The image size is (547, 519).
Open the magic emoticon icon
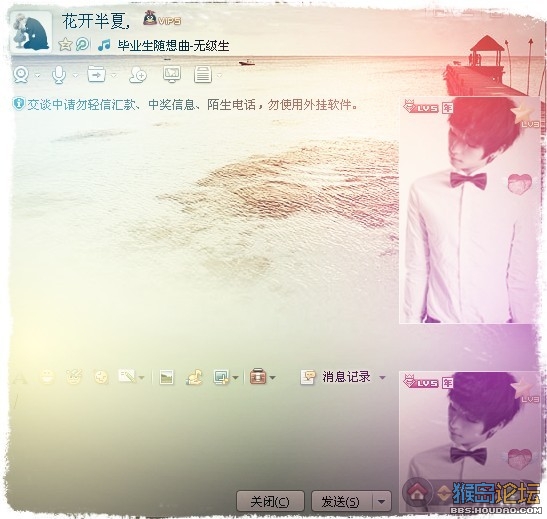coord(74,377)
